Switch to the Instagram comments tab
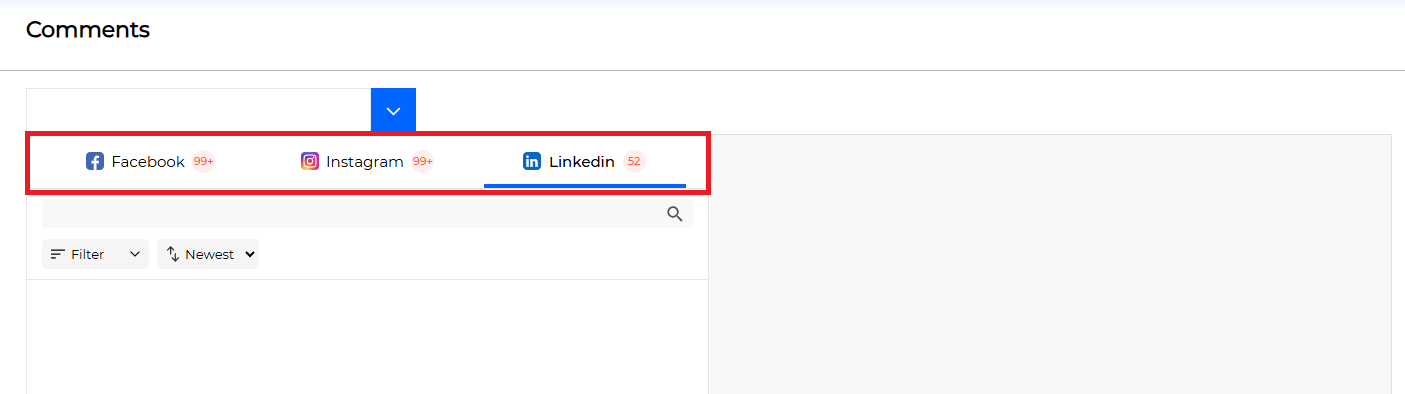This screenshot has height=394, width=1405. pyautogui.click(x=367, y=161)
